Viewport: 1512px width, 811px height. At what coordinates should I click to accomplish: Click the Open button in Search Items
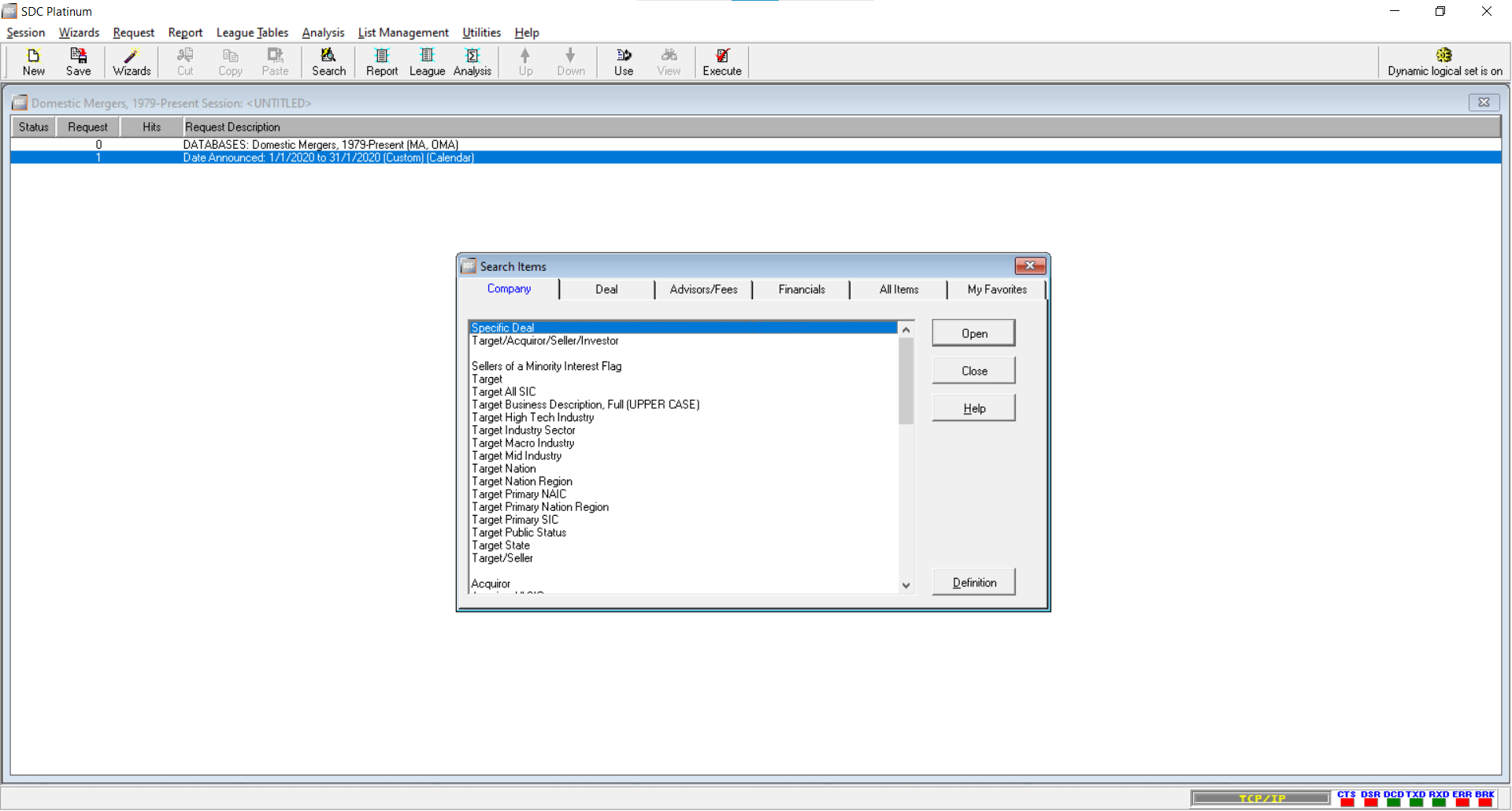coord(973,334)
